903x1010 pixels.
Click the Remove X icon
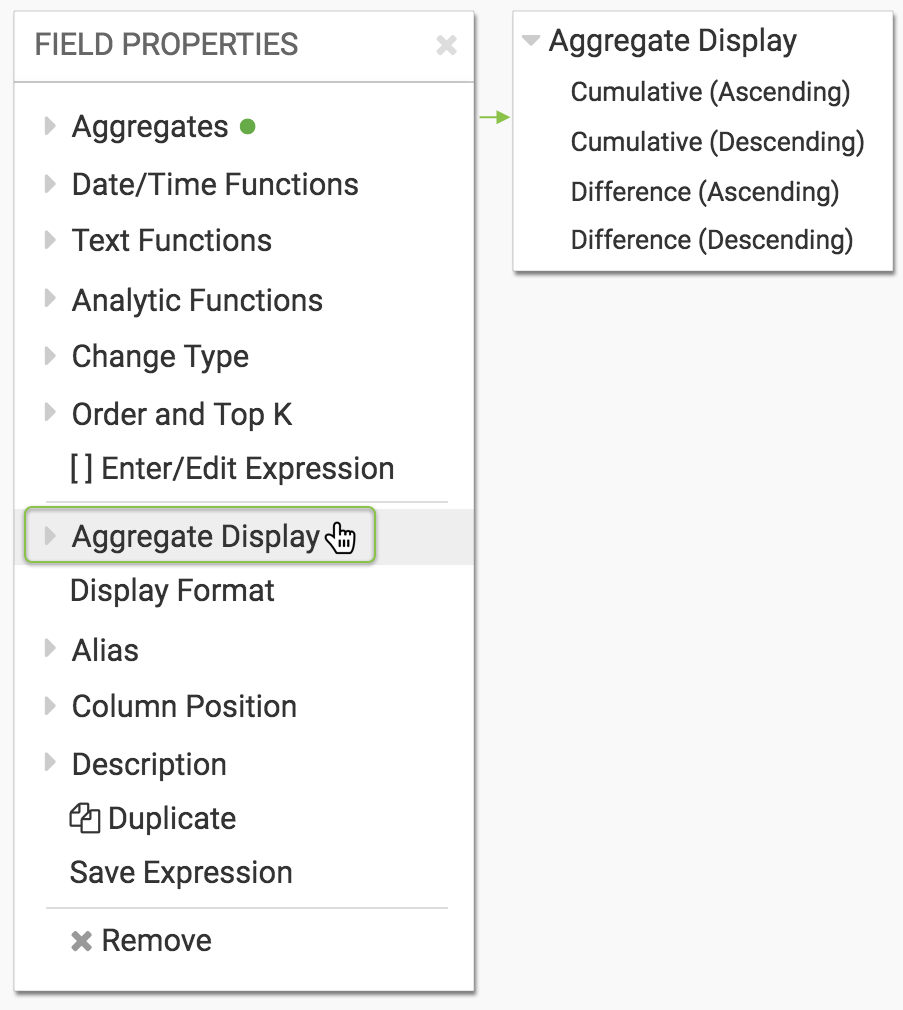[x=82, y=941]
